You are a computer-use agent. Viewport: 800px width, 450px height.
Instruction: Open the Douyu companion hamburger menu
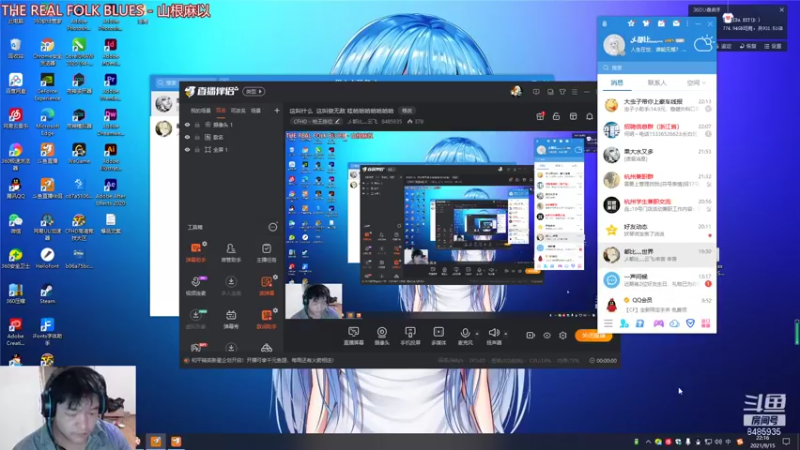(574, 92)
